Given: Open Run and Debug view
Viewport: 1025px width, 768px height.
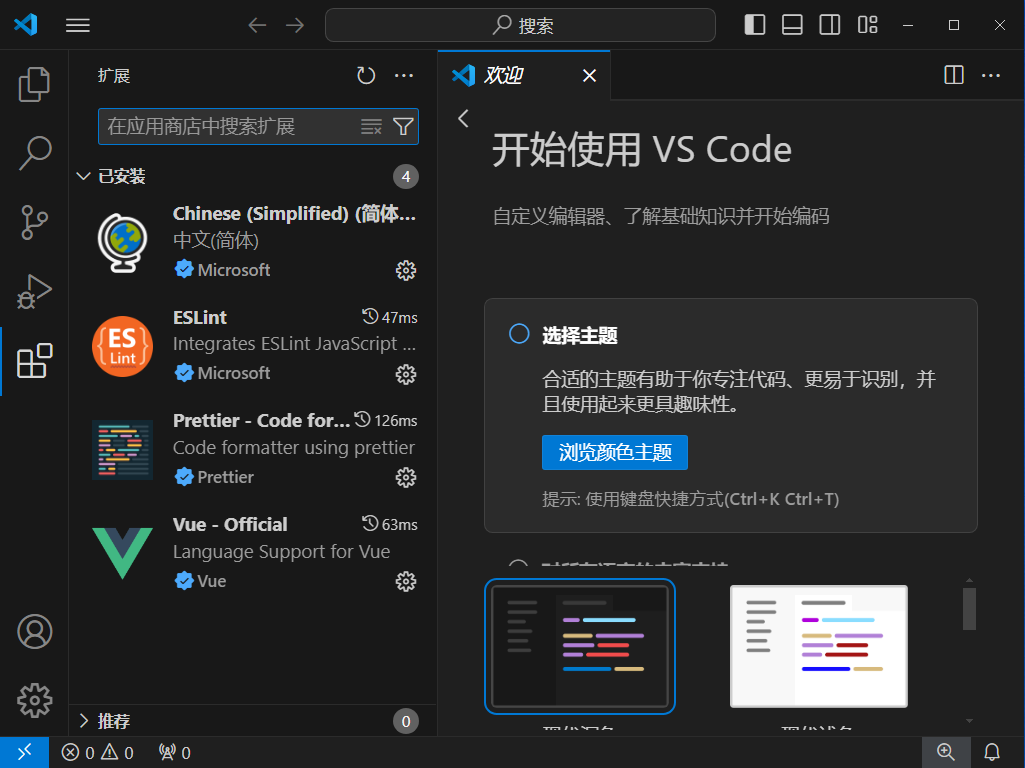Looking at the screenshot, I should coord(34,291).
